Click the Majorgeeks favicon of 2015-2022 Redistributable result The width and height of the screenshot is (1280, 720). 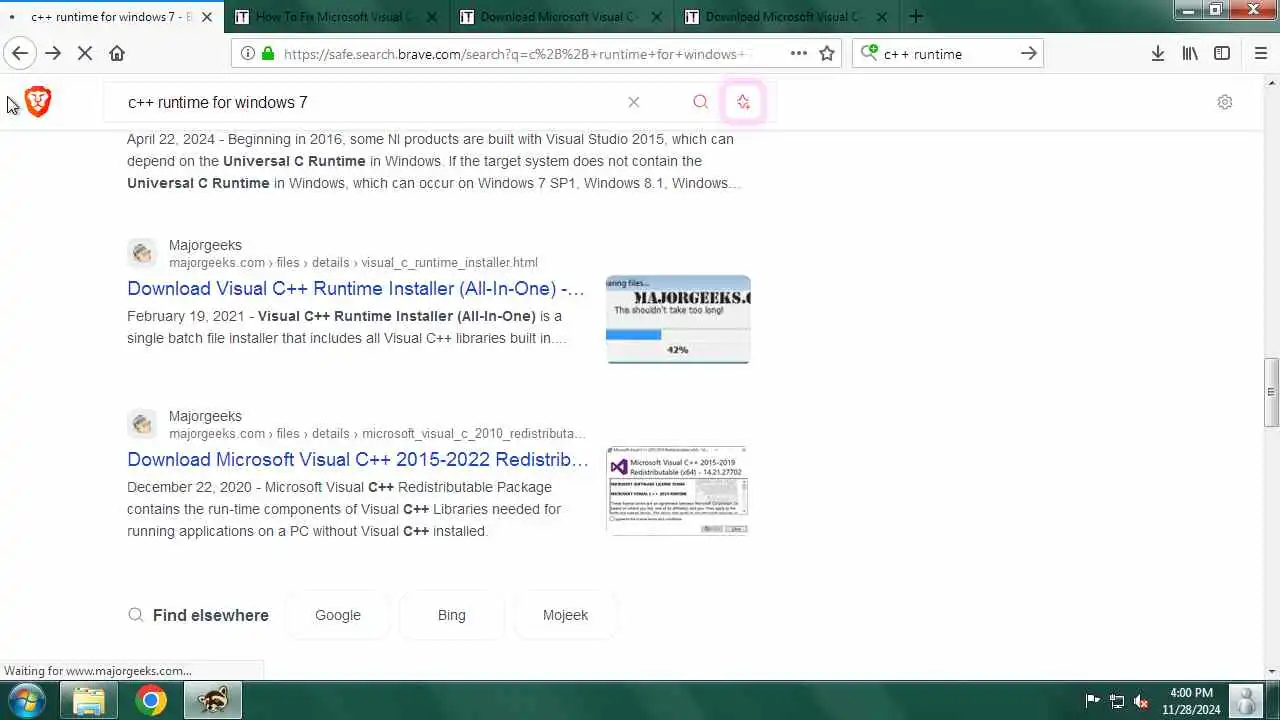[142, 424]
